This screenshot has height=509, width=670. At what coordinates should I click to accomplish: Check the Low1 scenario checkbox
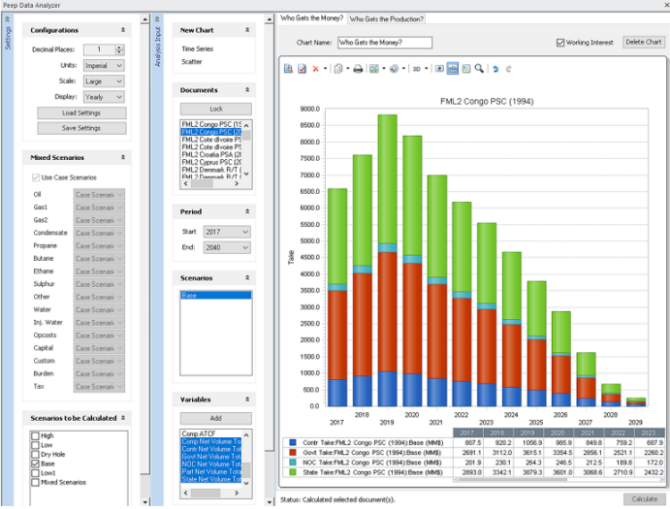click(35, 473)
